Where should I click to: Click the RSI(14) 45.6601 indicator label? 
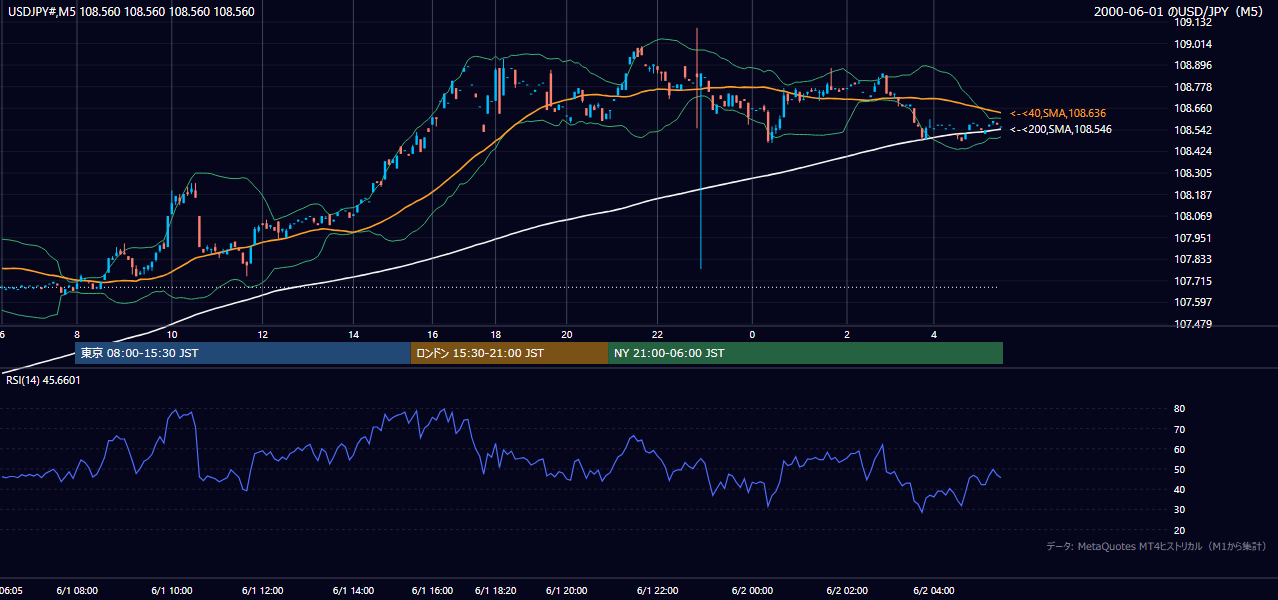pos(41,380)
